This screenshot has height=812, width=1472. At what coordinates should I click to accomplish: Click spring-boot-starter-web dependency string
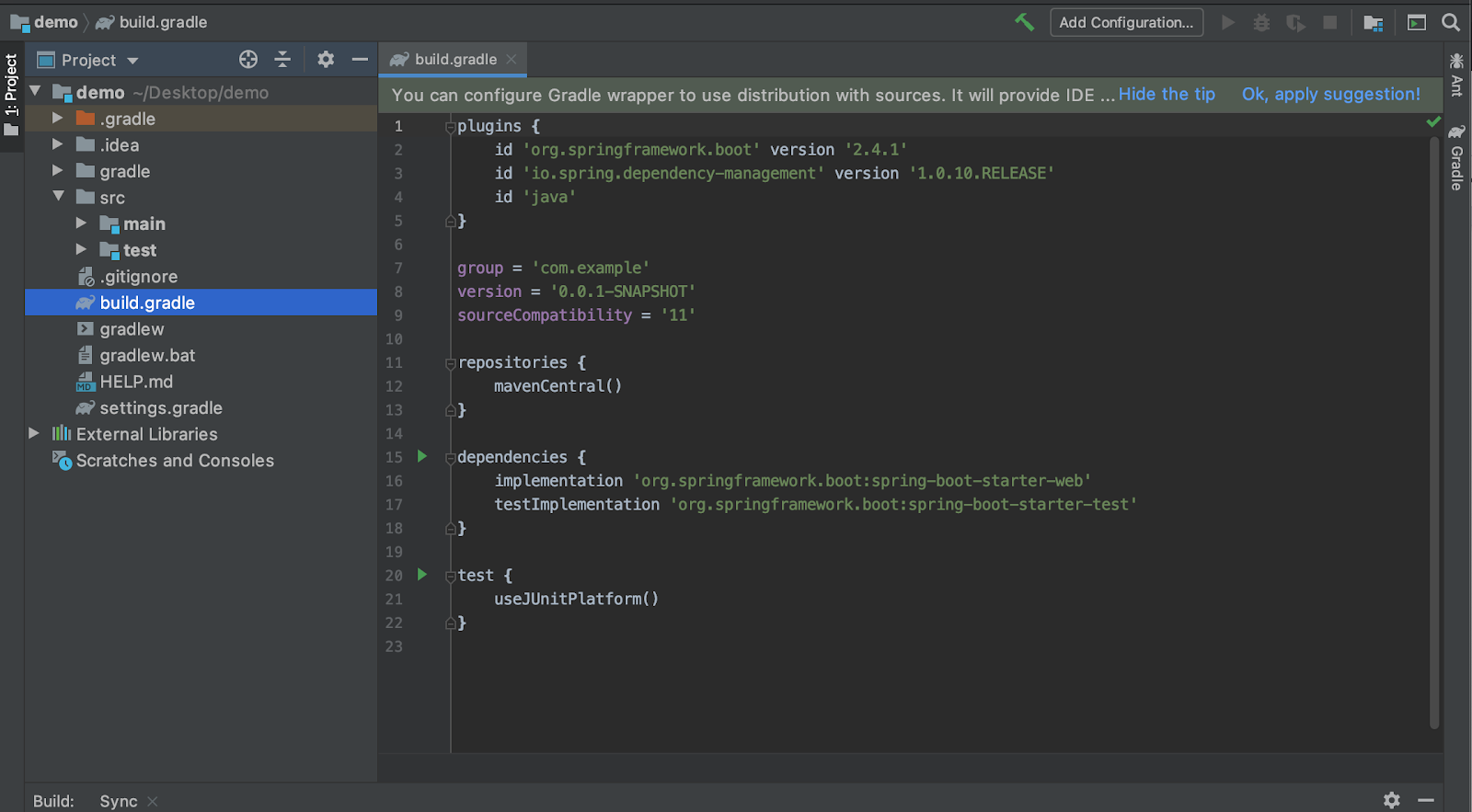click(x=862, y=481)
